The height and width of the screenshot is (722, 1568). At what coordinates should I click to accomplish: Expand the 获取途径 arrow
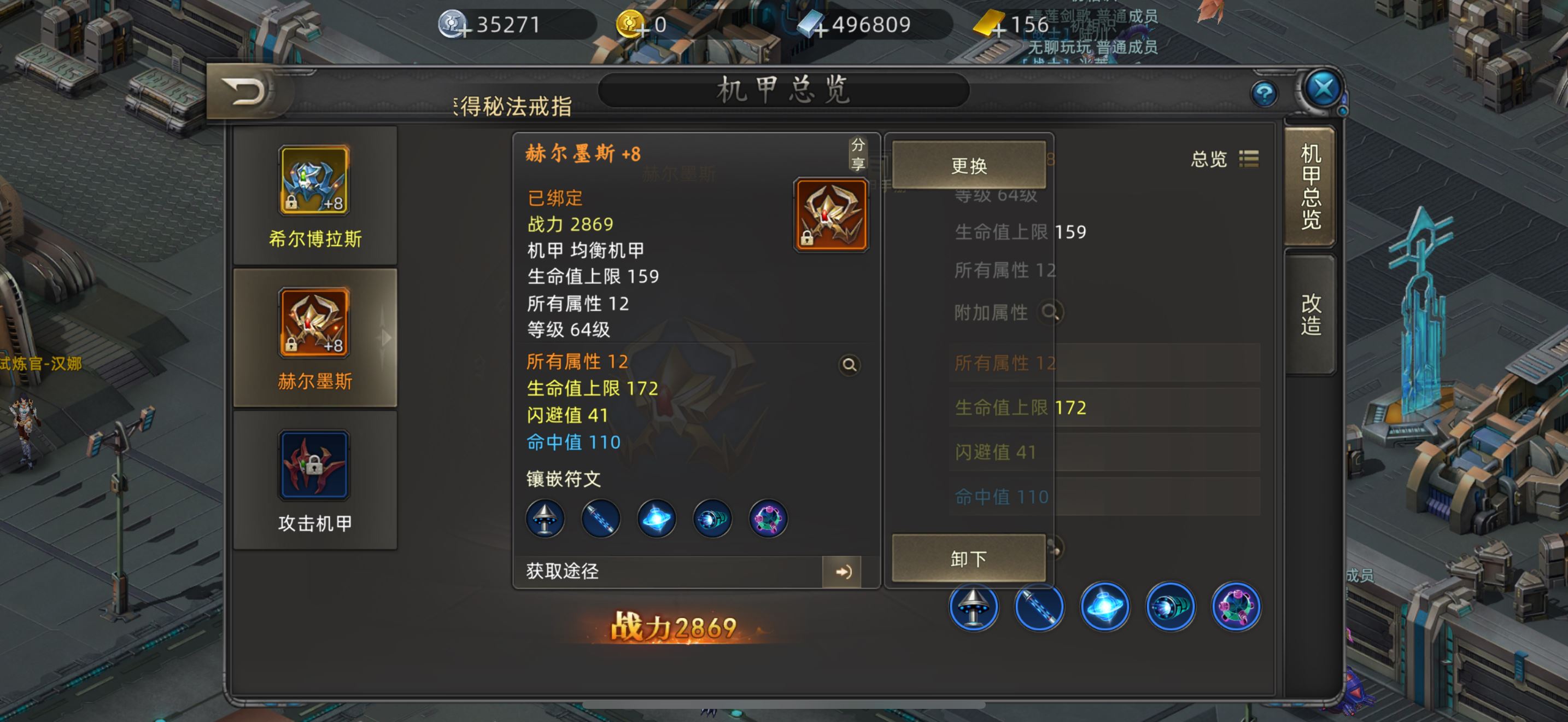point(842,572)
